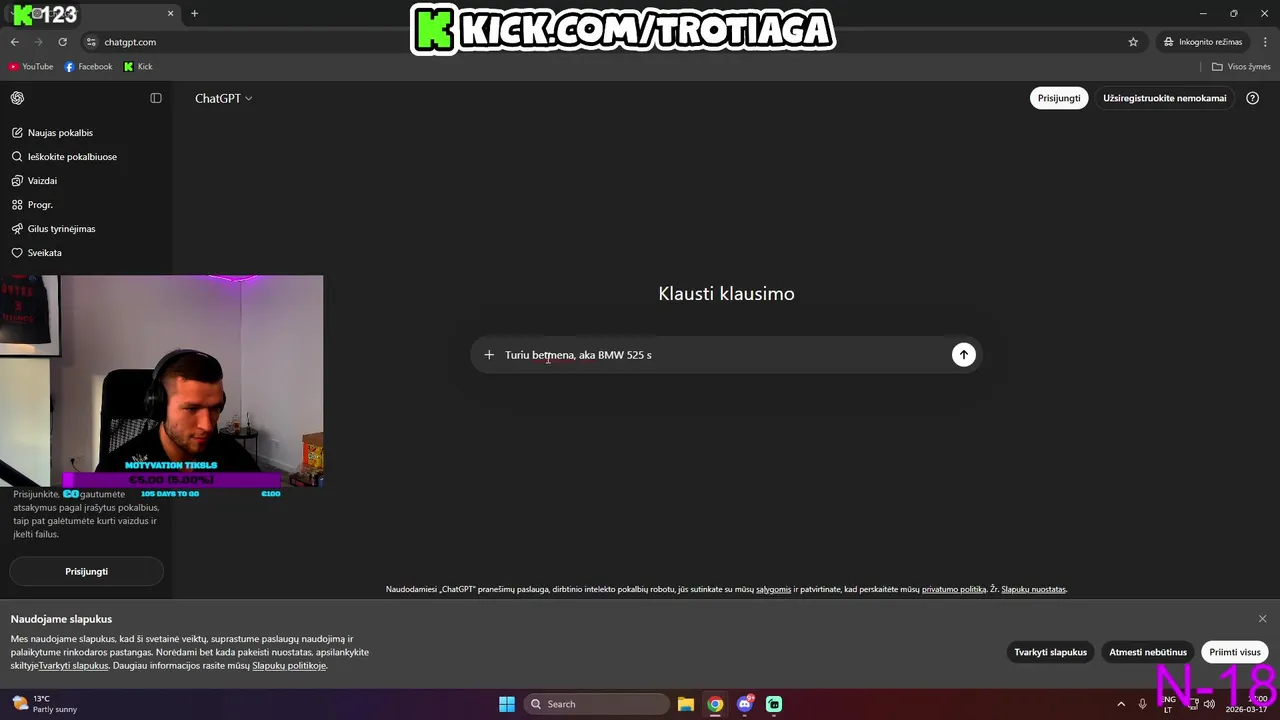Open the Vaizdai section
Image resolution: width=1280 pixels, height=720 pixels.
coord(86,181)
